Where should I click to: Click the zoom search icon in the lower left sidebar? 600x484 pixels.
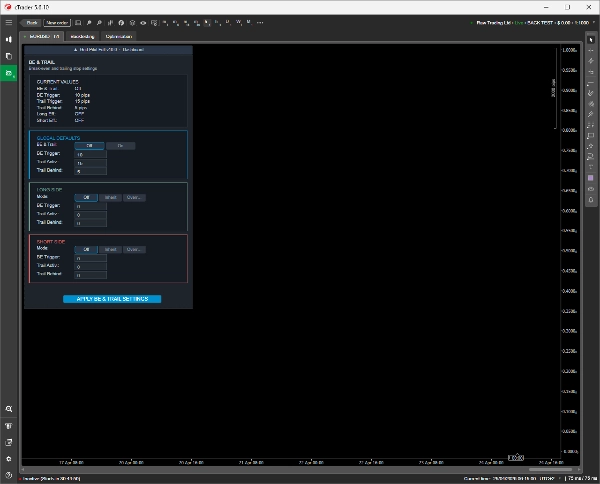[8, 409]
